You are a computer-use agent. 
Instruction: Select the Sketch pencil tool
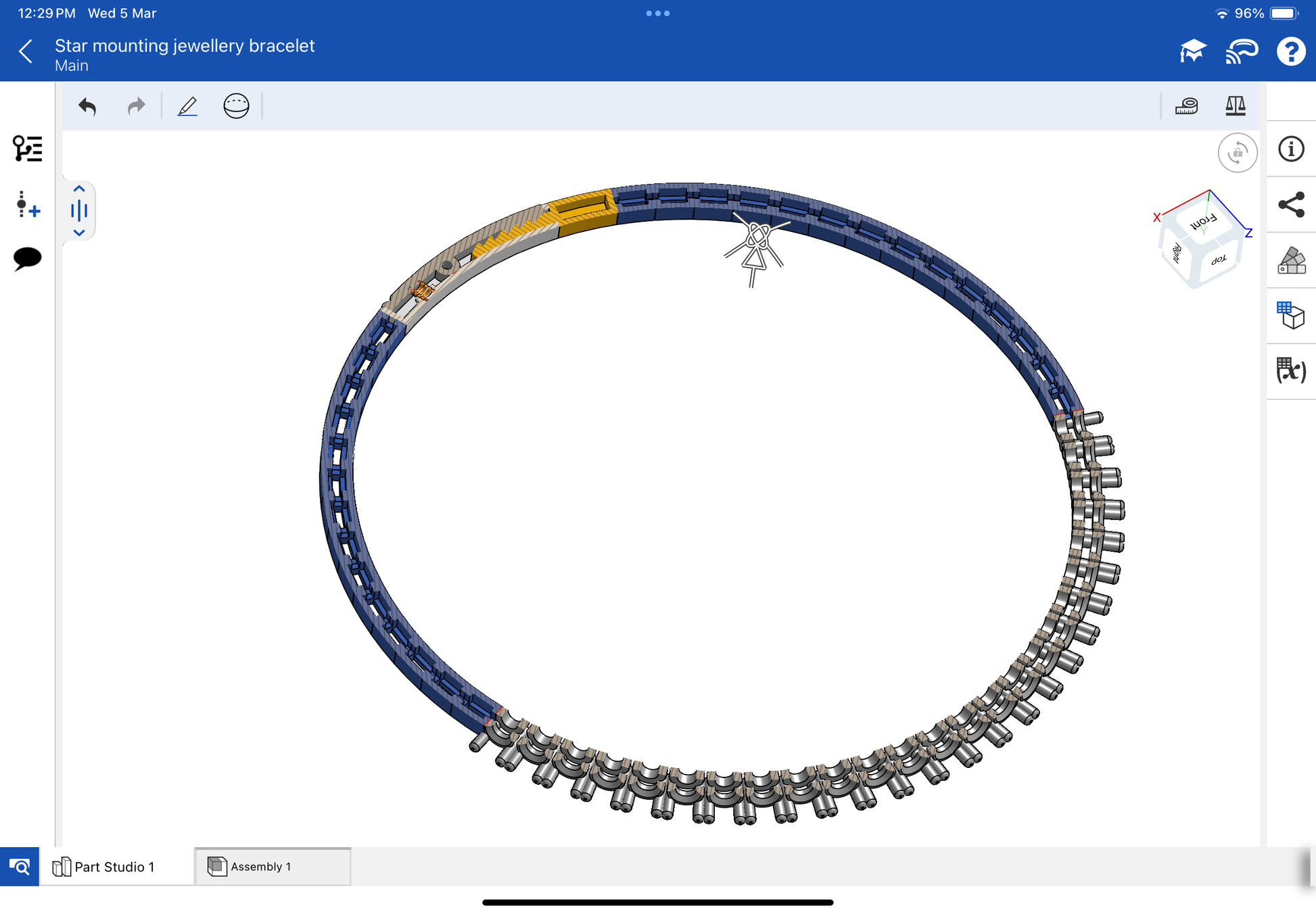(x=187, y=106)
